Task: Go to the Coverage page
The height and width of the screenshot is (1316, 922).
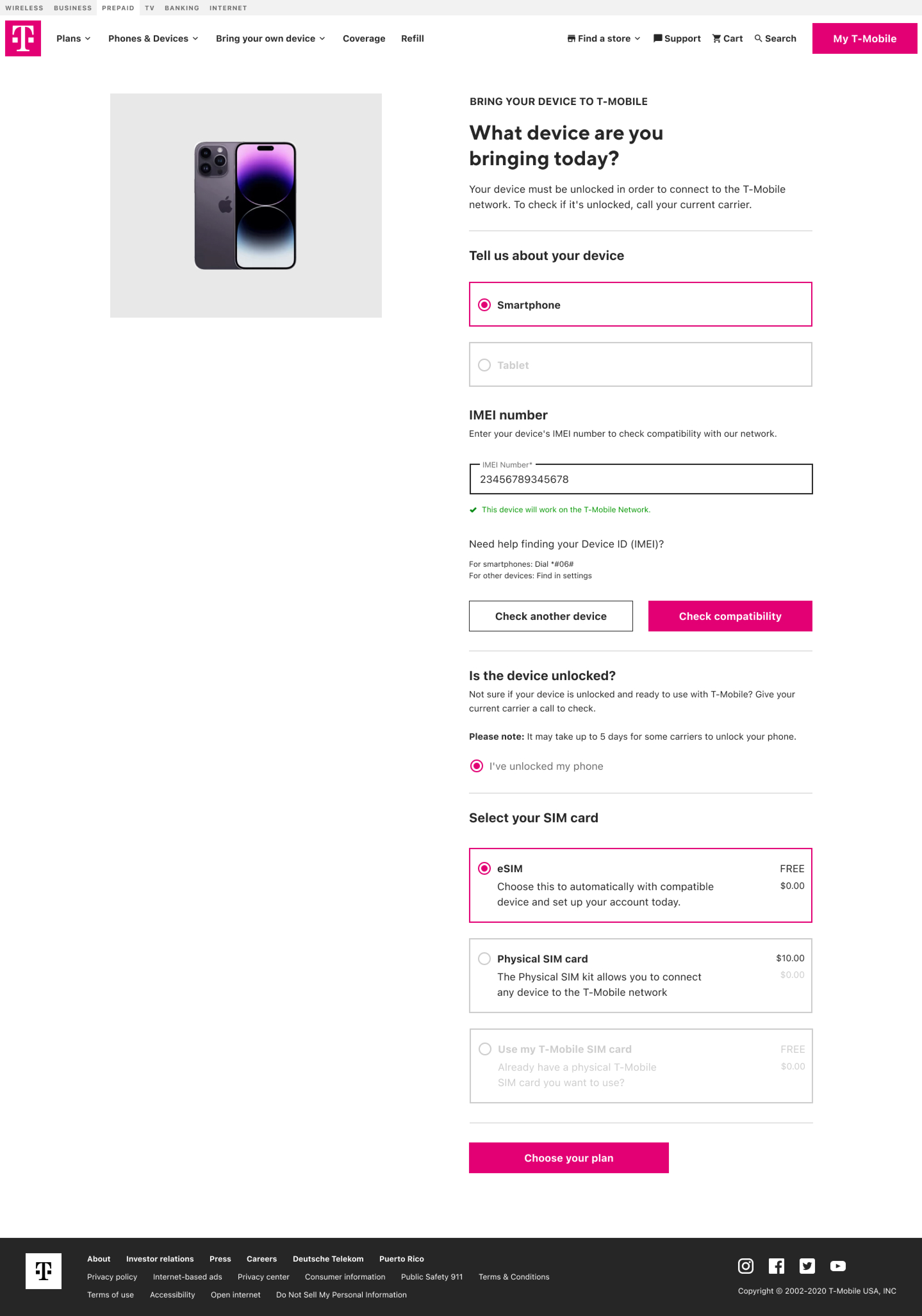Action: pyautogui.click(x=364, y=38)
